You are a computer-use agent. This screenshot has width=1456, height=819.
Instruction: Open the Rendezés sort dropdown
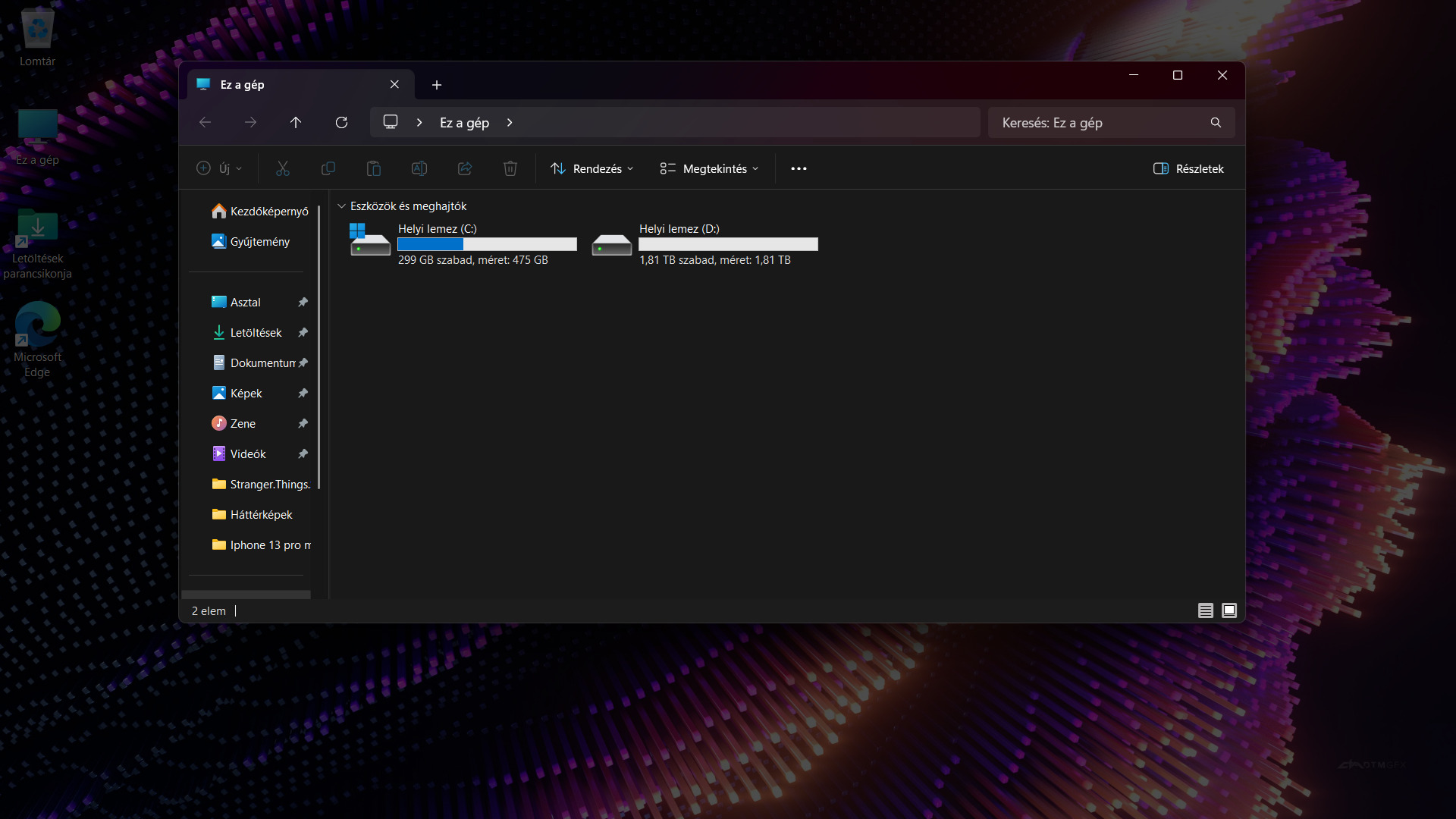click(591, 168)
